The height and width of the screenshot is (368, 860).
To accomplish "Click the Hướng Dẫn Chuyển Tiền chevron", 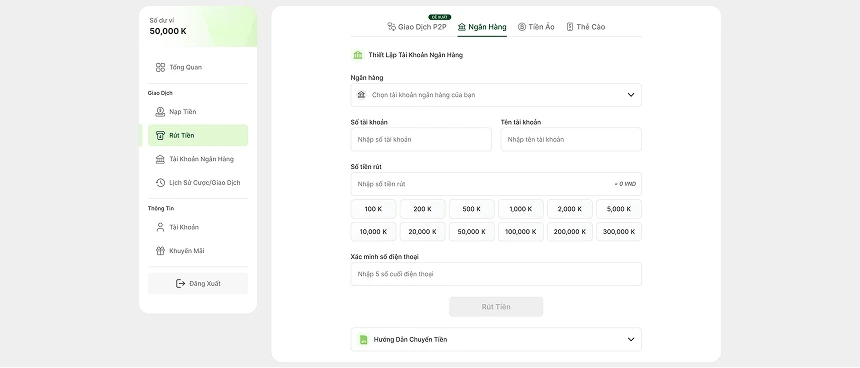I will tap(631, 339).
